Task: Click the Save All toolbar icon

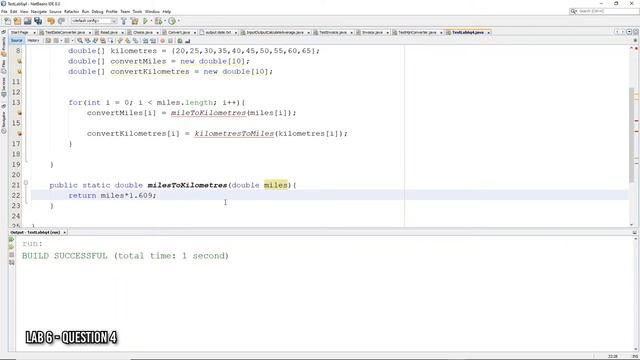Action: point(38,21)
